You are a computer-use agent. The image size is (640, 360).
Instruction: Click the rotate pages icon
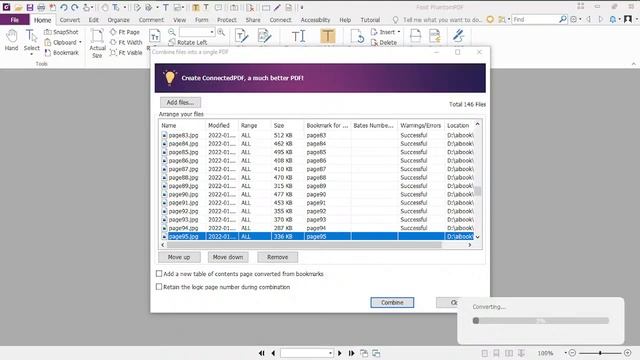[x=357, y=36]
